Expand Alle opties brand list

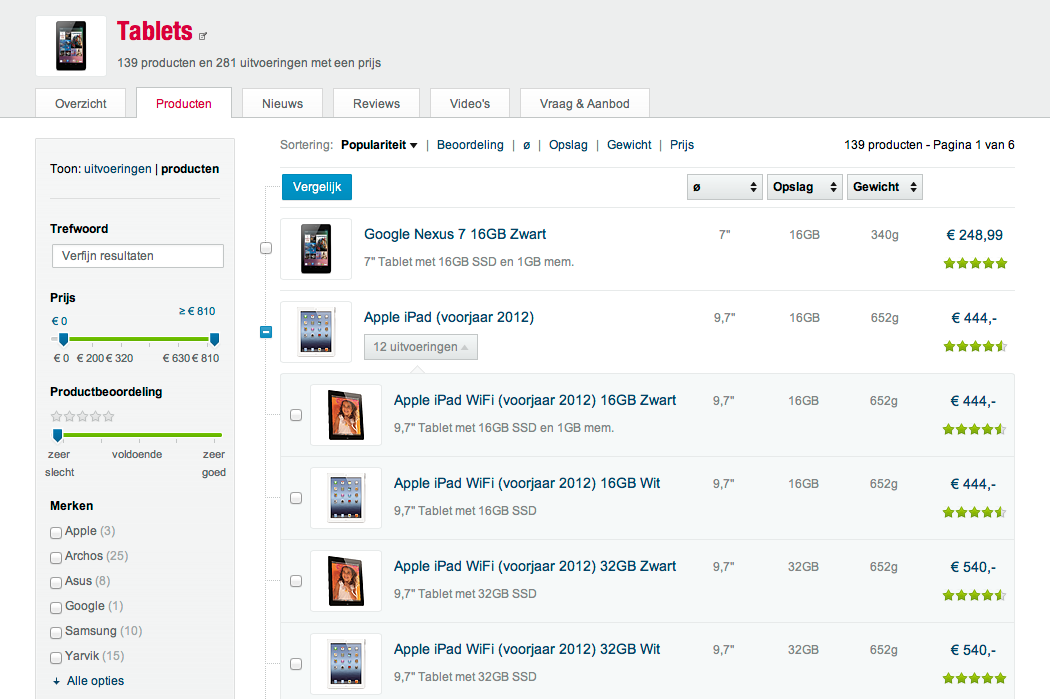pos(95,681)
